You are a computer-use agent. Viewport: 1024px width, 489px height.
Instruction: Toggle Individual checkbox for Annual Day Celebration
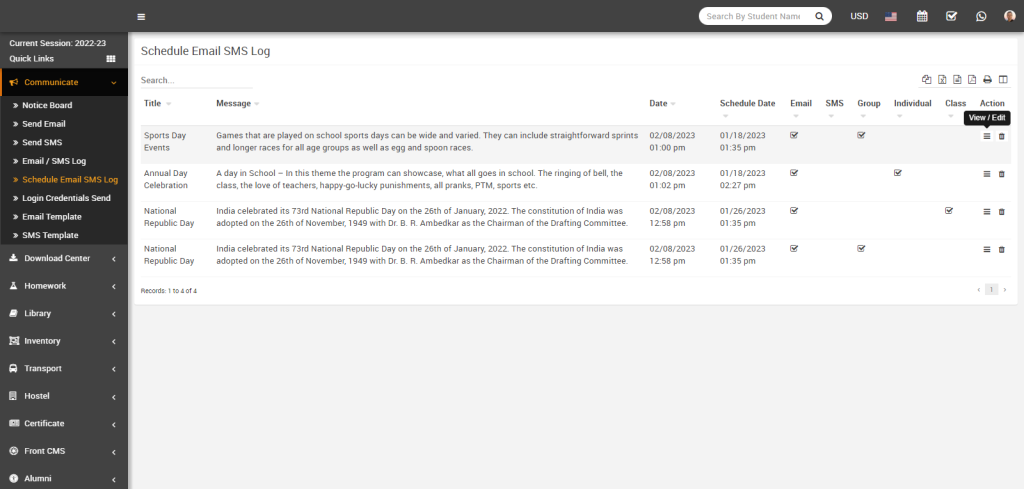click(898, 173)
